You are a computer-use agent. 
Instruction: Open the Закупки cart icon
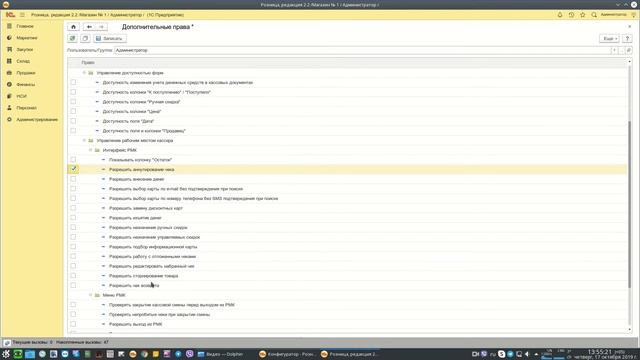tap(9, 49)
